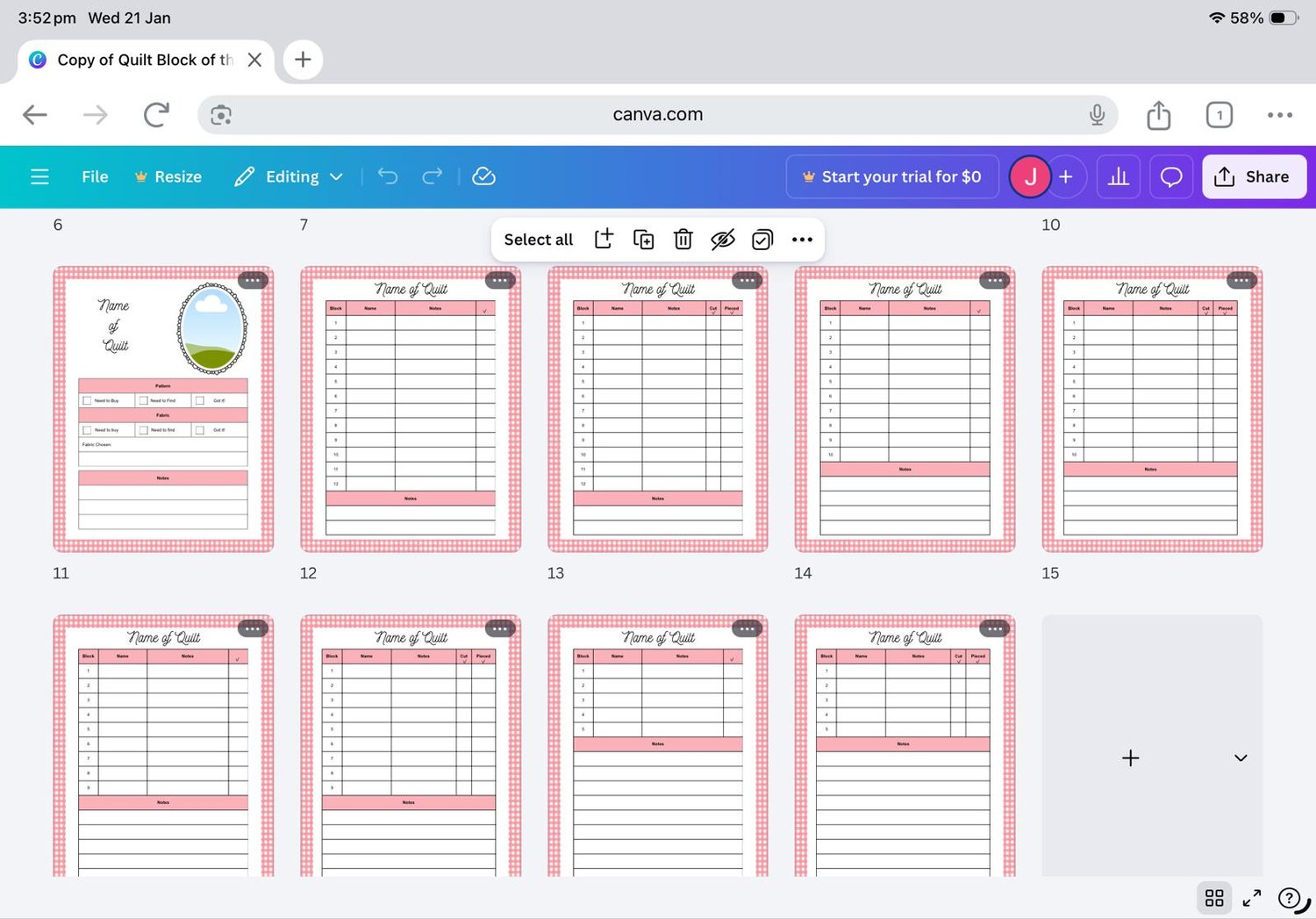The width and height of the screenshot is (1316, 919).
Task: Exit fullscreen arrows icon at bottom right
Action: 1252,897
